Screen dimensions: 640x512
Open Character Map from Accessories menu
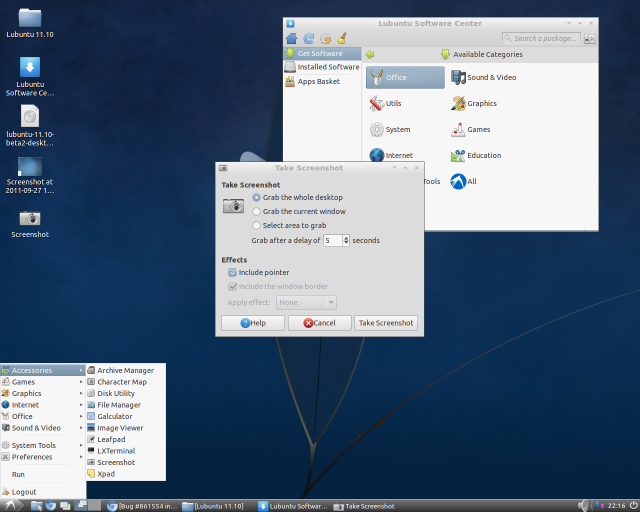(x=126, y=382)
